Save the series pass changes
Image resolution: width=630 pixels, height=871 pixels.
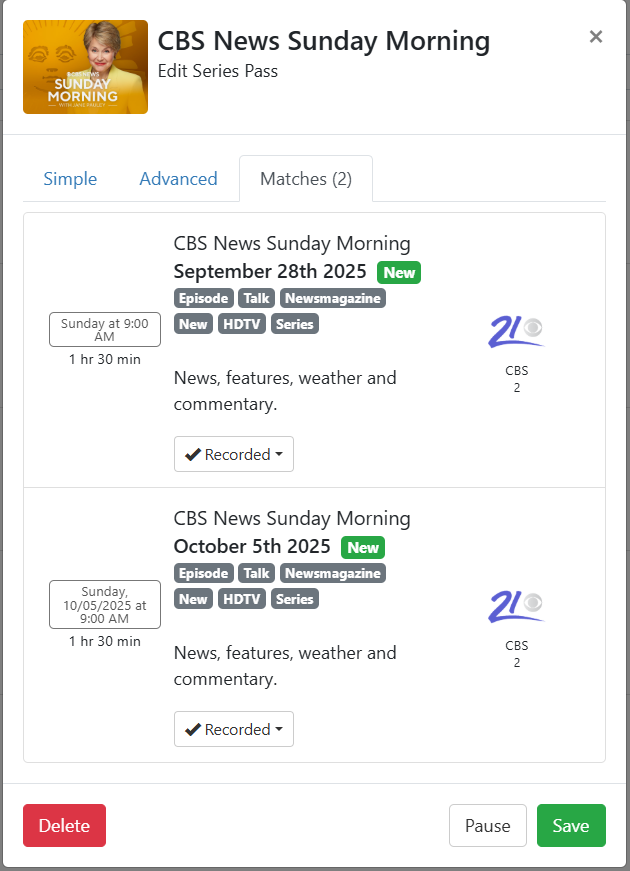[571, 826]
